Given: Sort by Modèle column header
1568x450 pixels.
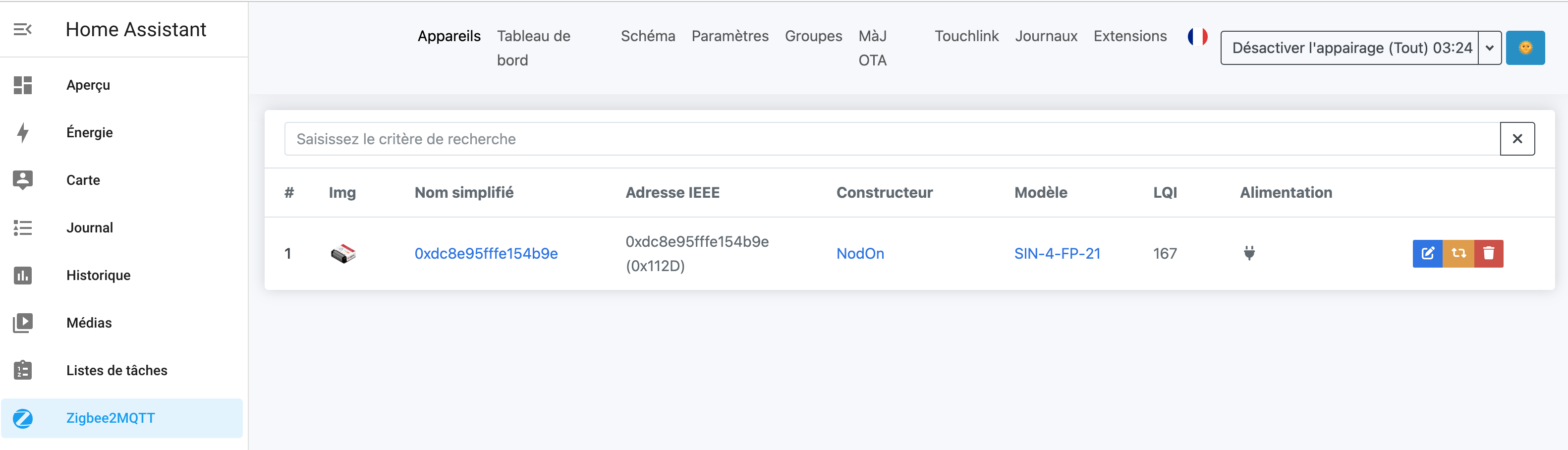Looking at the screenshot, I should (1040, 192).
